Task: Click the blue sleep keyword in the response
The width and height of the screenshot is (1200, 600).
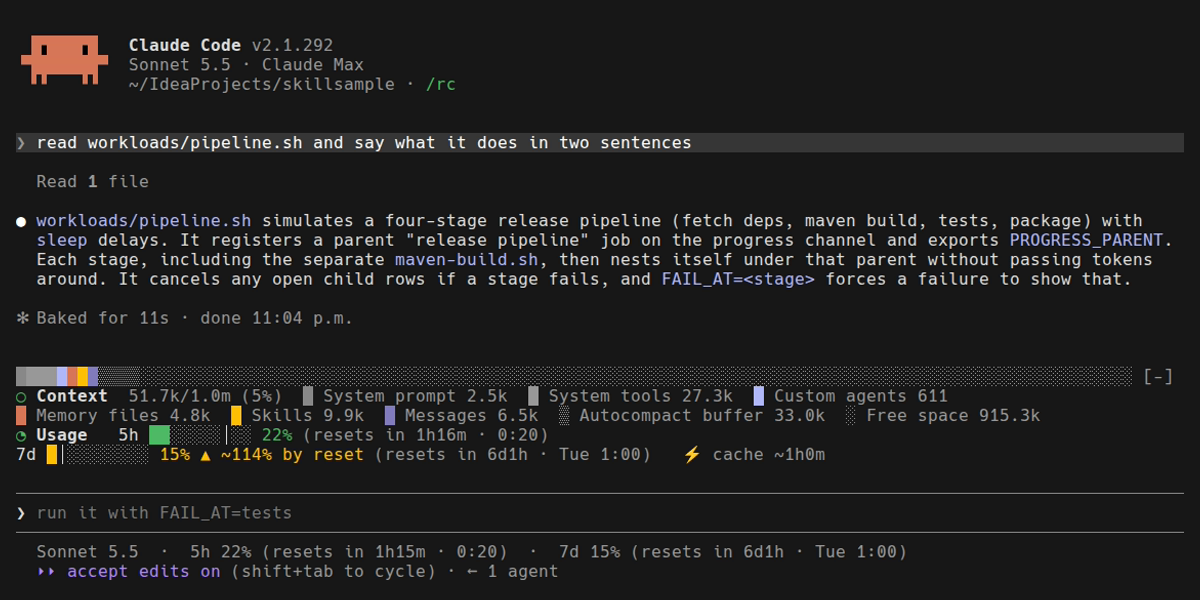Action: pyautogui.click(x=62, y=240)
